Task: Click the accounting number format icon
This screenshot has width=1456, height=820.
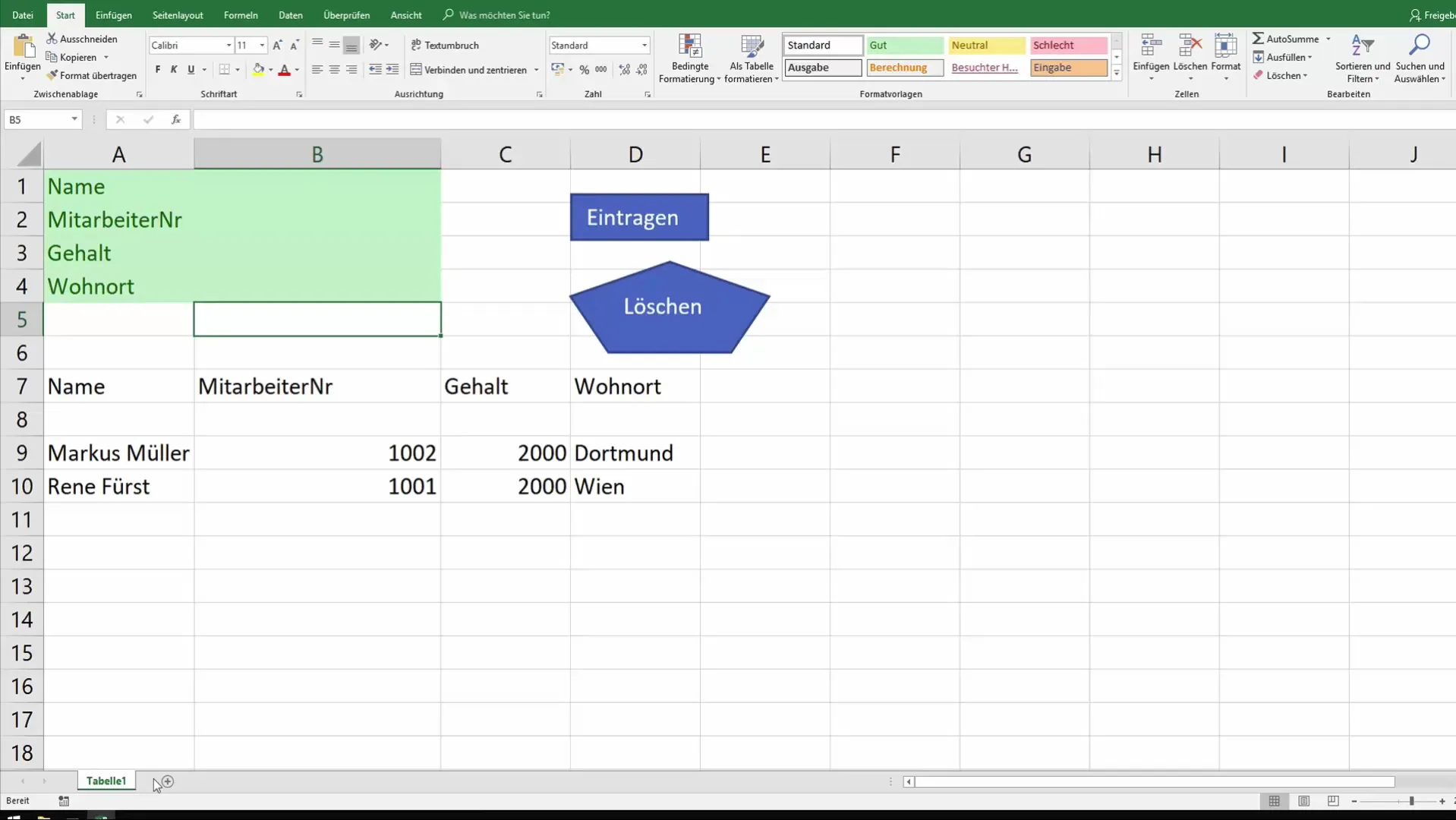Action: click(558, 70)
